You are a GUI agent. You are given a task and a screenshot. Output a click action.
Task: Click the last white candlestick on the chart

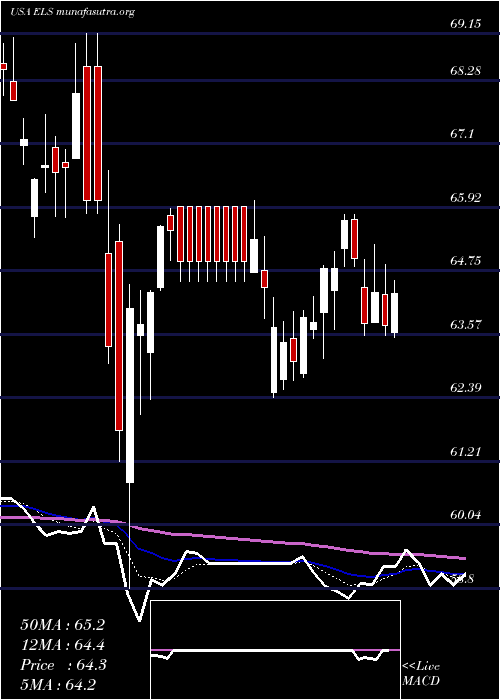coord(394,309)
